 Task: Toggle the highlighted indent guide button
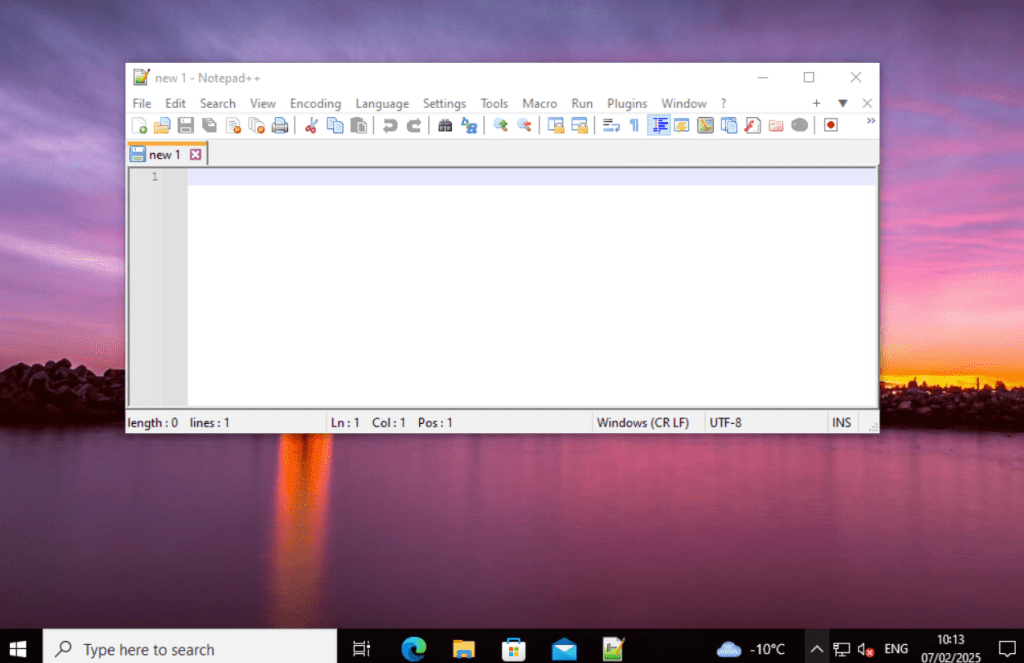(659, 125)
